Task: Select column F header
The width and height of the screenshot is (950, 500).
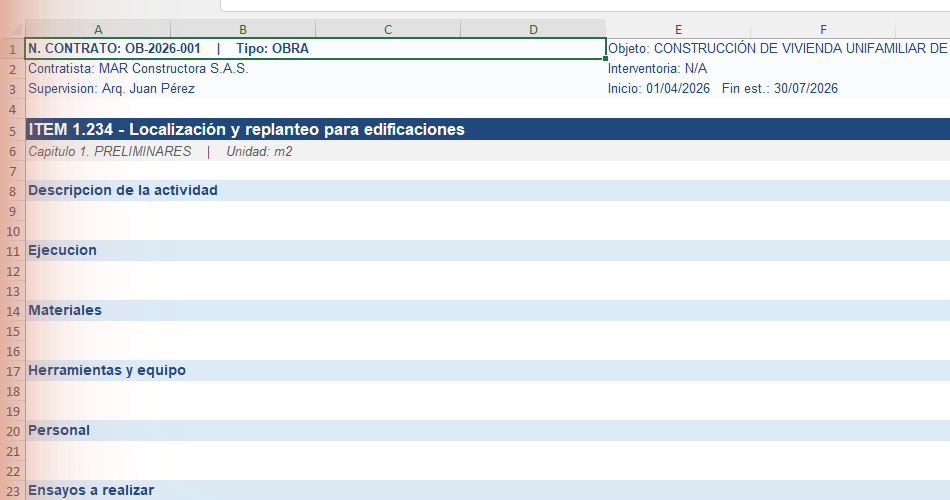Action: pos(823,29)
